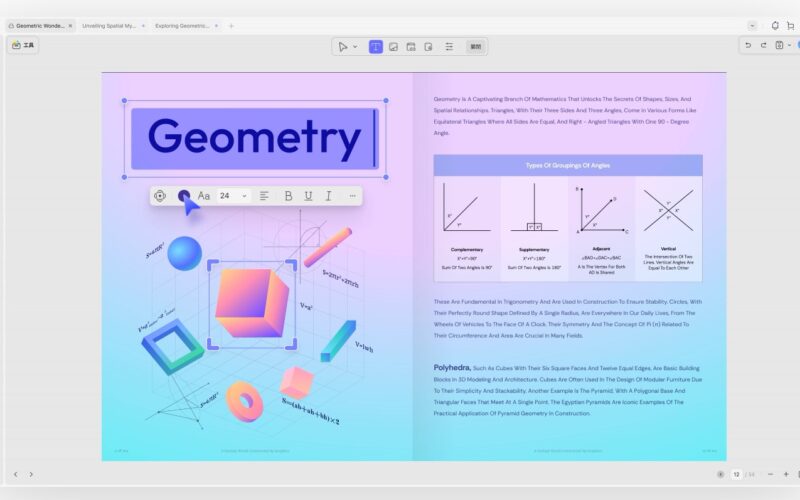Open more options in text toolbar
The height and width of the screenshot is (500, 800).
pyautogui.click(x=352, y=196)
